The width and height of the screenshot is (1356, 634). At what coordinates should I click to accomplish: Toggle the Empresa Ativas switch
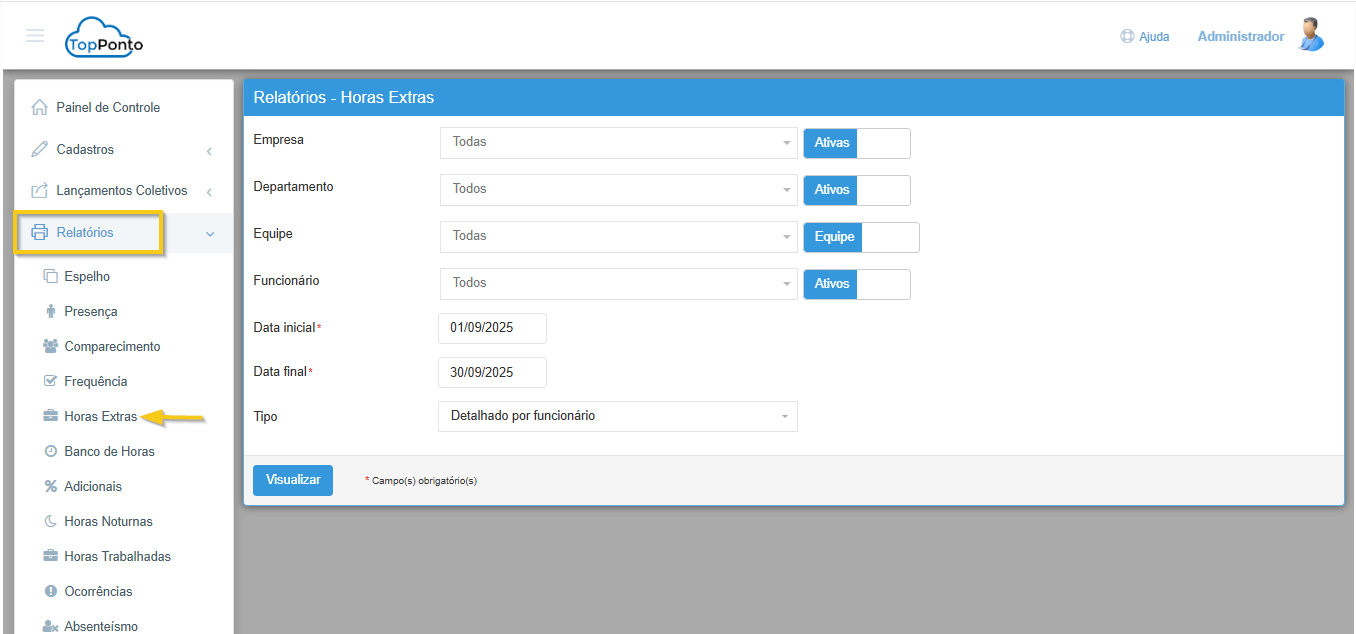(x=857, y=143)
